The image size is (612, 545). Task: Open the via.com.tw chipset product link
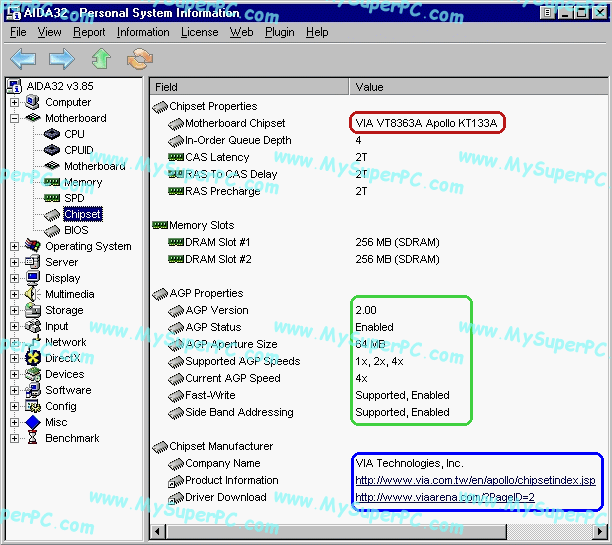[x=475, y=480]
